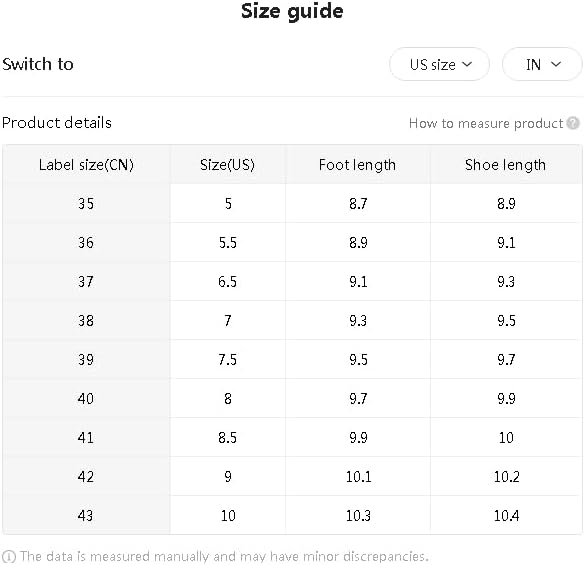
Task: Click the 10.4 shoe length cell
Action: 506,515
